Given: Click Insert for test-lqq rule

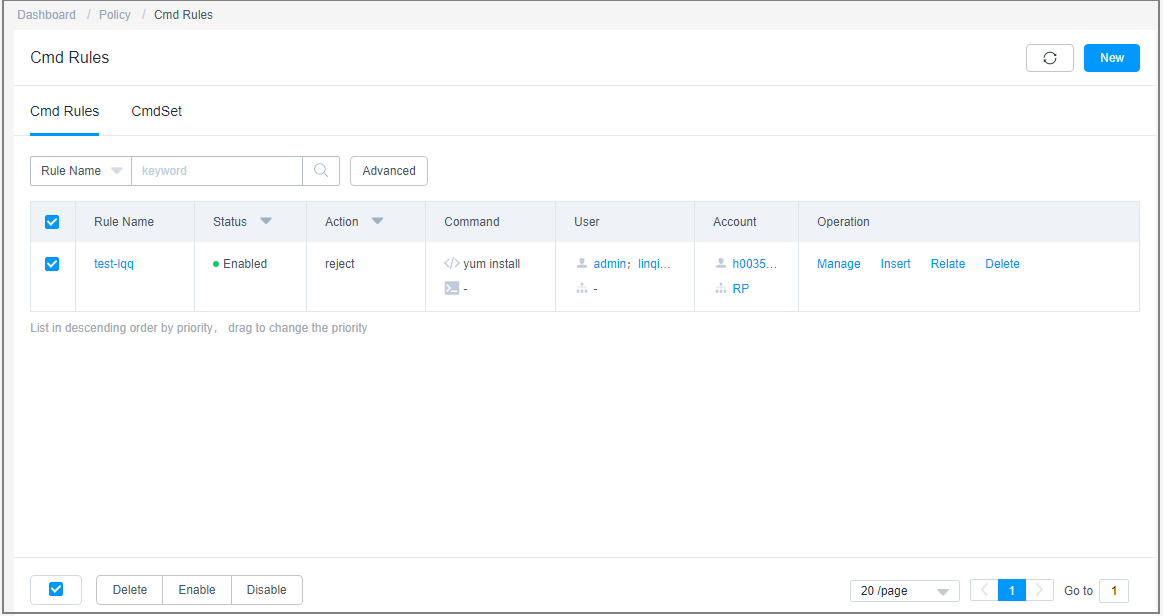Looking at the screenshot, I should pos(895,264).
